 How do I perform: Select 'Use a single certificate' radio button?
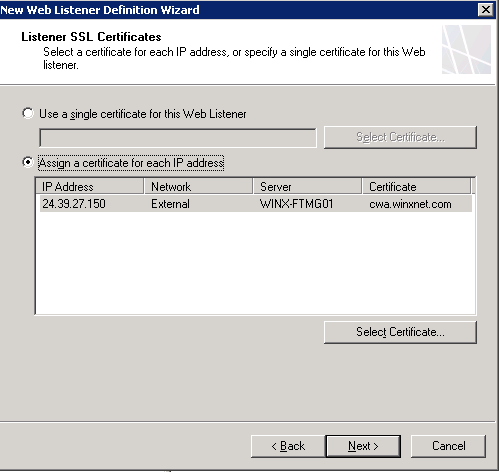(x=28, y=113)
